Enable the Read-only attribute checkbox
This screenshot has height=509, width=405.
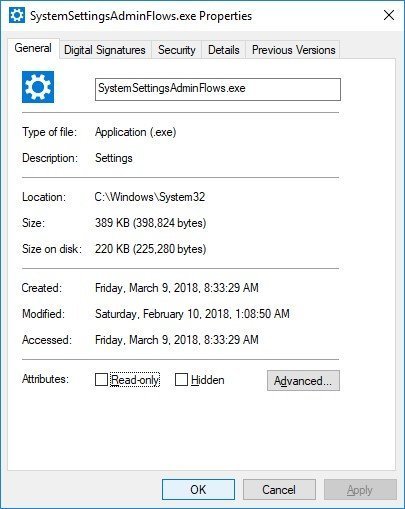(x=101, y=379)
